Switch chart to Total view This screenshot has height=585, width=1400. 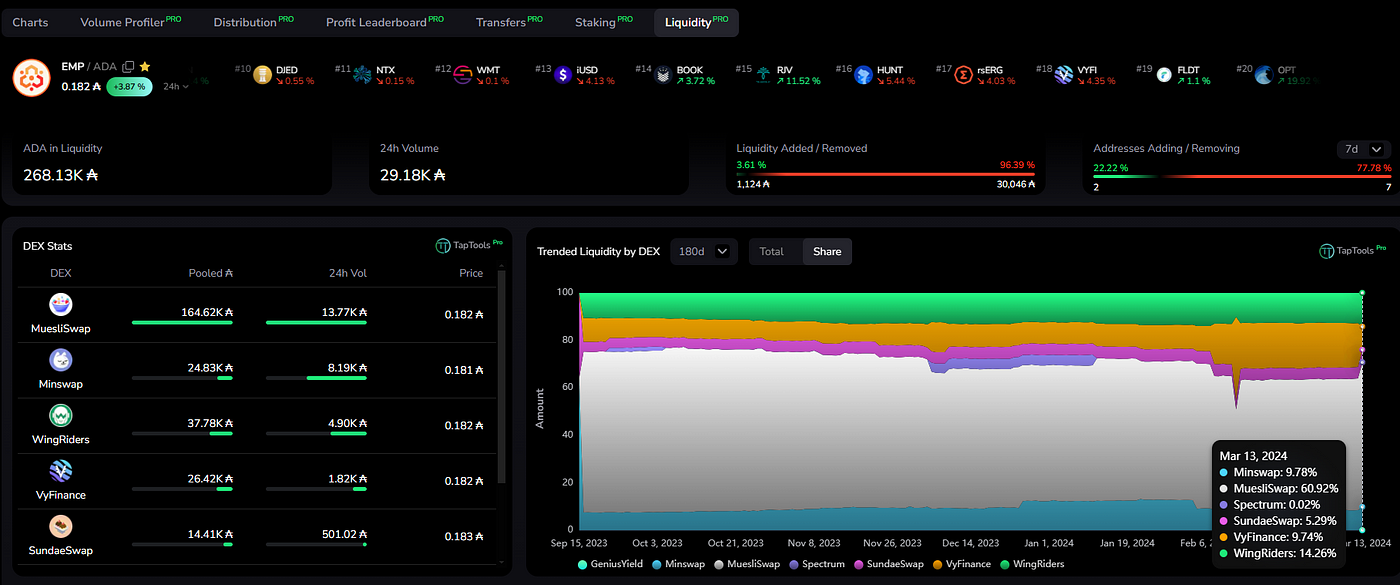click(772, 251)
